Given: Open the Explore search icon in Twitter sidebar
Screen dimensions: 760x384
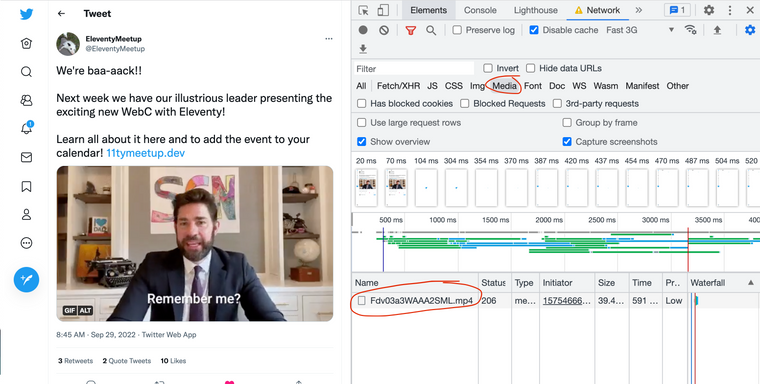Looking at the screenshot, I should click(26, 72).
